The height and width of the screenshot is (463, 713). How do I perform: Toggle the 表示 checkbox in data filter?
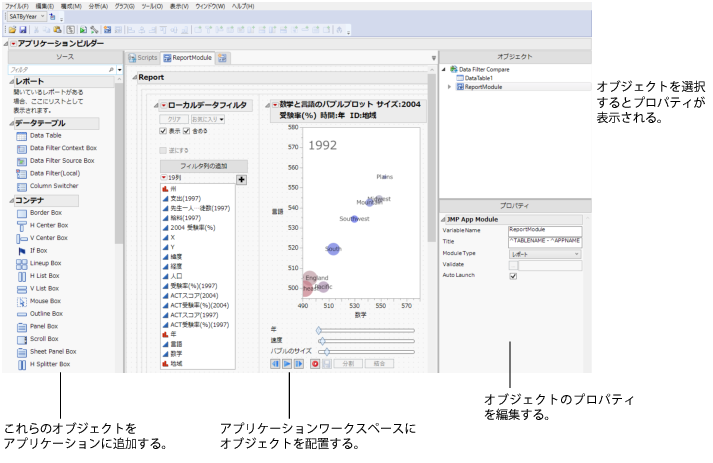click(x=163, y=130)
